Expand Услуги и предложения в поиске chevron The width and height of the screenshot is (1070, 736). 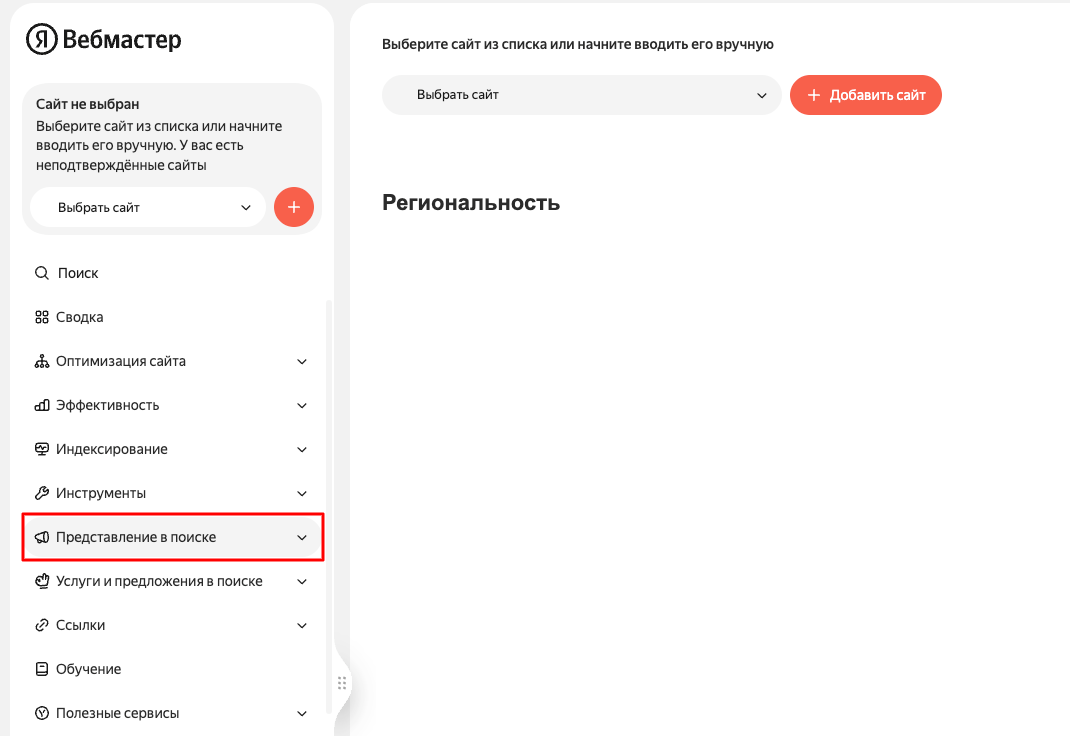[302, 581]
